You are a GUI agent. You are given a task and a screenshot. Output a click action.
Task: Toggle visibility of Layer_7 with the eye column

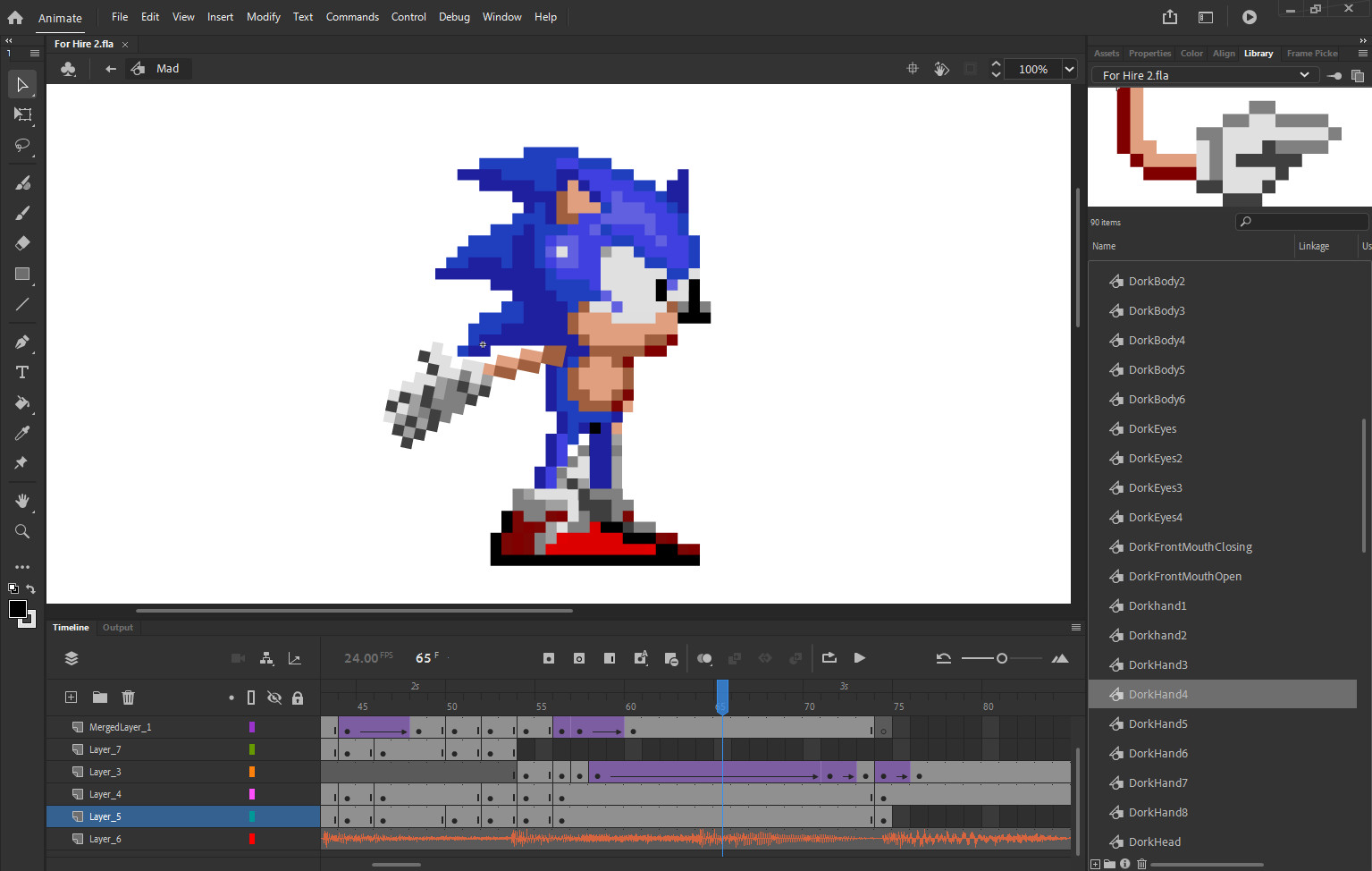(274, 748)
